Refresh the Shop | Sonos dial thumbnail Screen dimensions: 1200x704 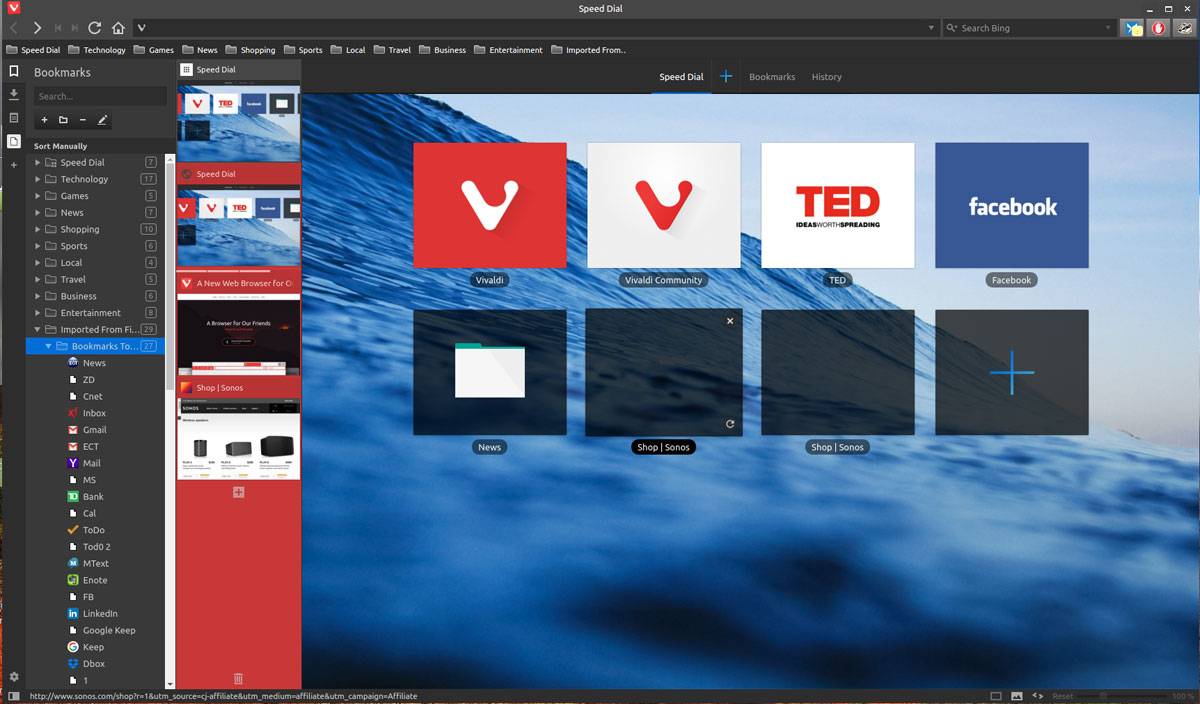tap(730, 424)
